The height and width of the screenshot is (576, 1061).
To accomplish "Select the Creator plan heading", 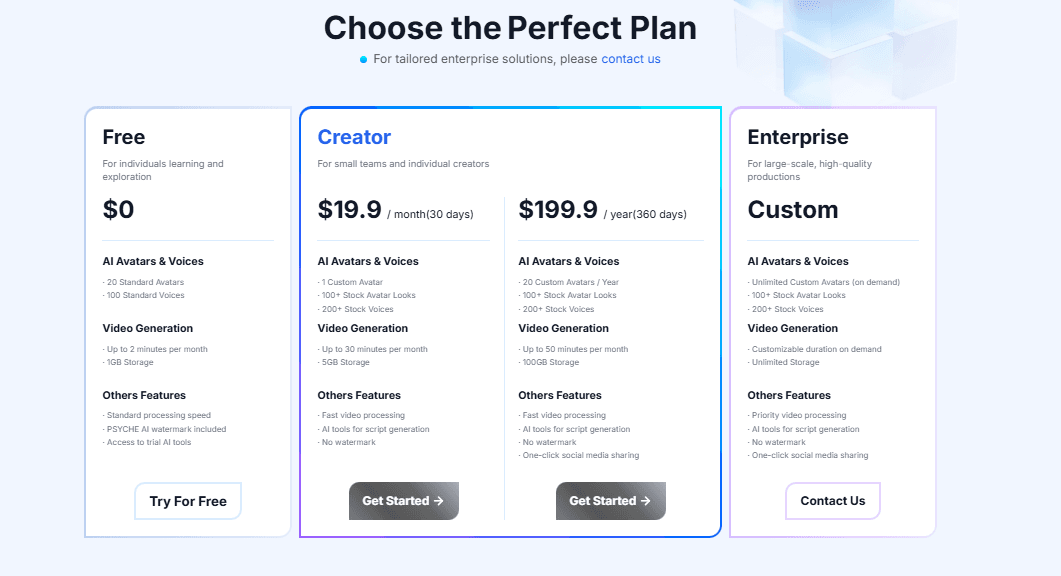I will point(354,137).
